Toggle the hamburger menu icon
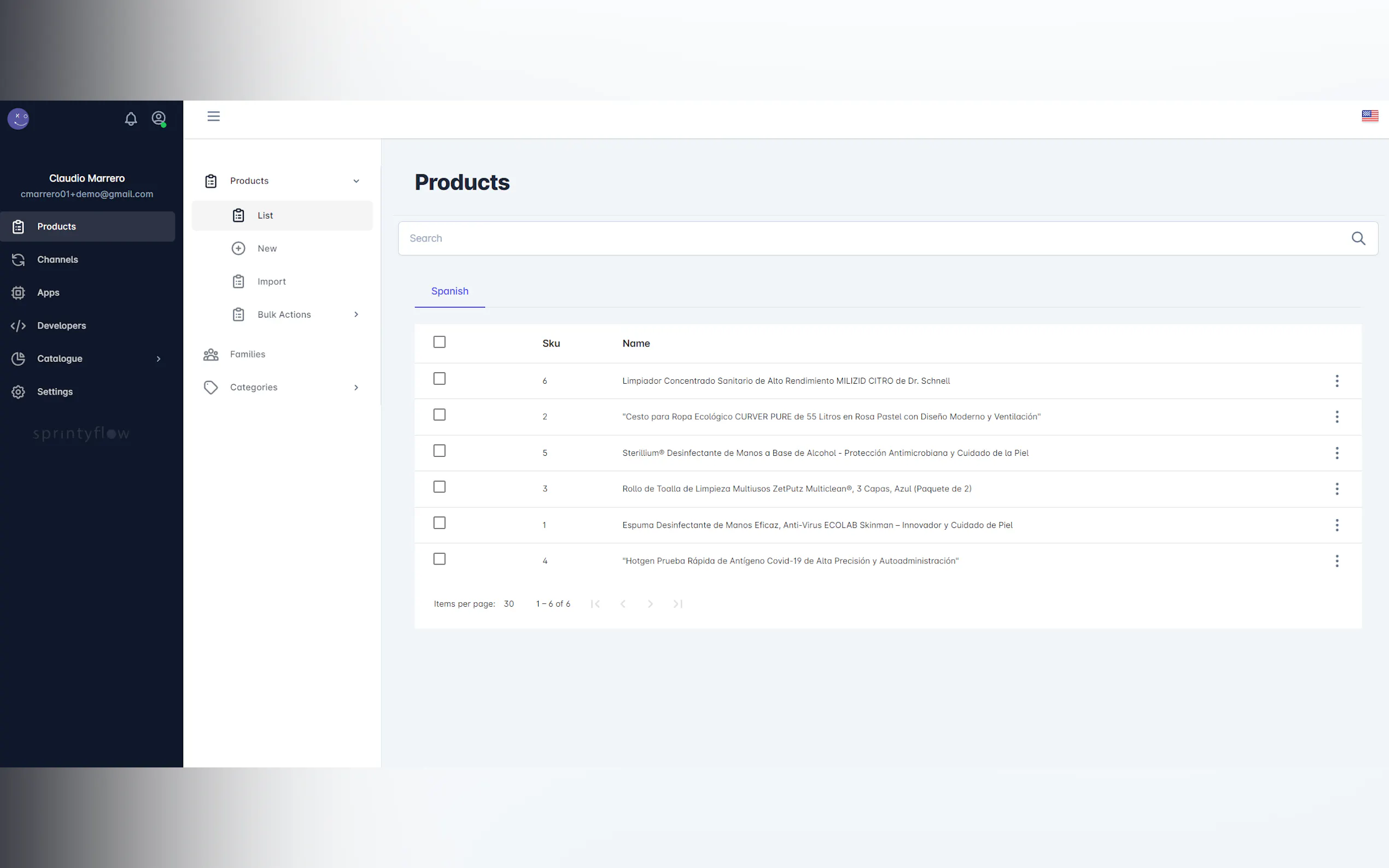Image resolution: width=1389 pixels, height=868 pixels. tap(214, 116)
